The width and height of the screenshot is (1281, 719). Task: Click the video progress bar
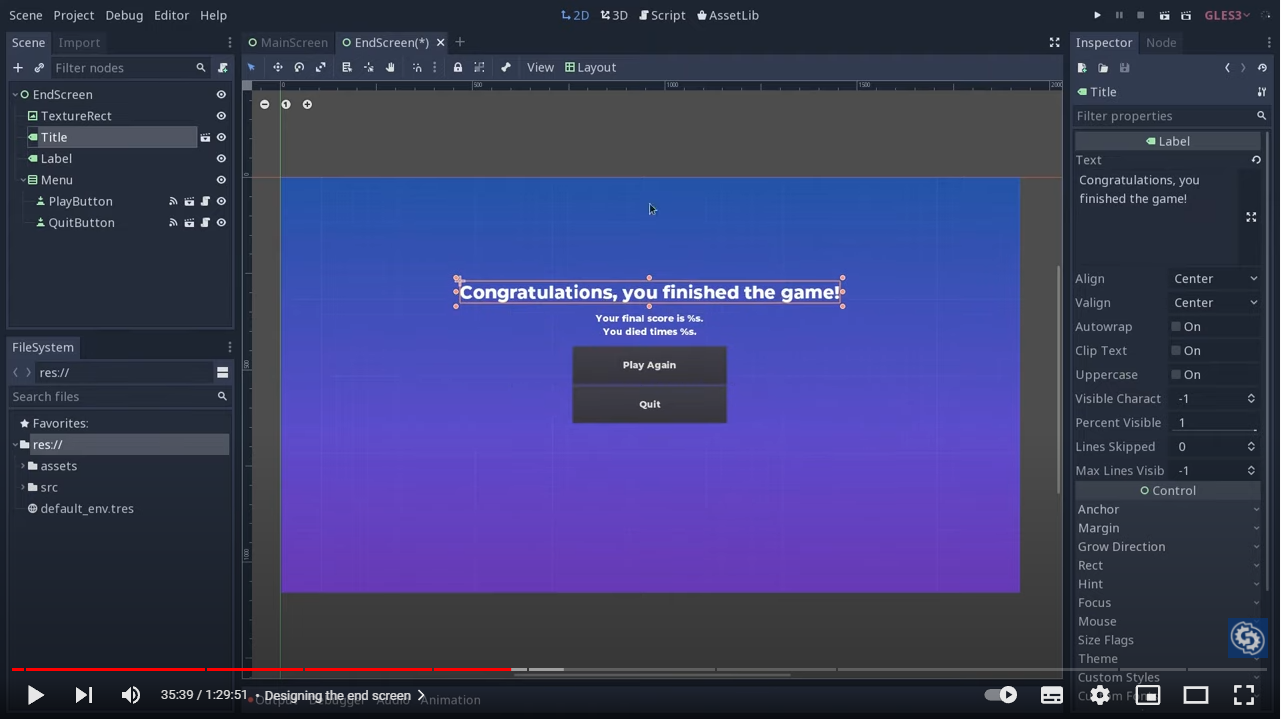pos(639,669)
